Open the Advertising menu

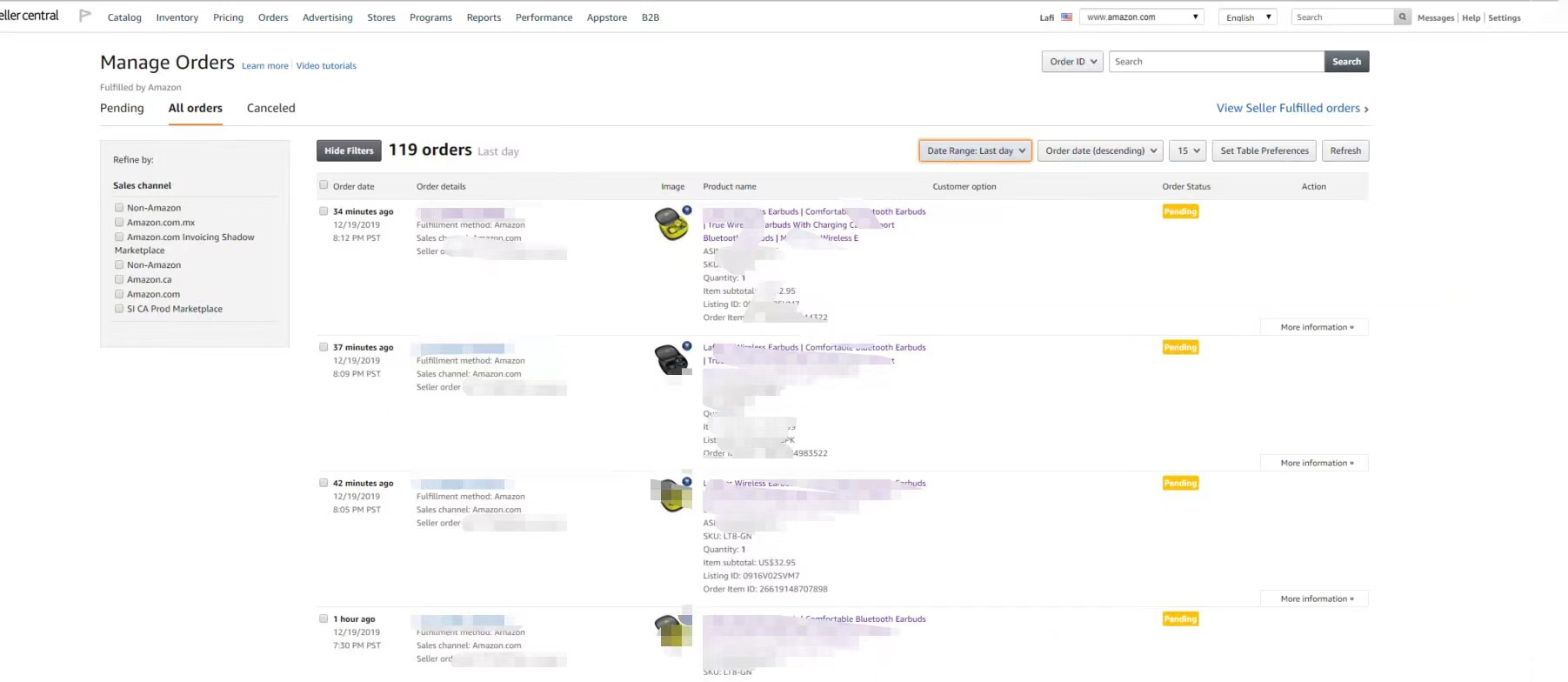pos(328,17)
